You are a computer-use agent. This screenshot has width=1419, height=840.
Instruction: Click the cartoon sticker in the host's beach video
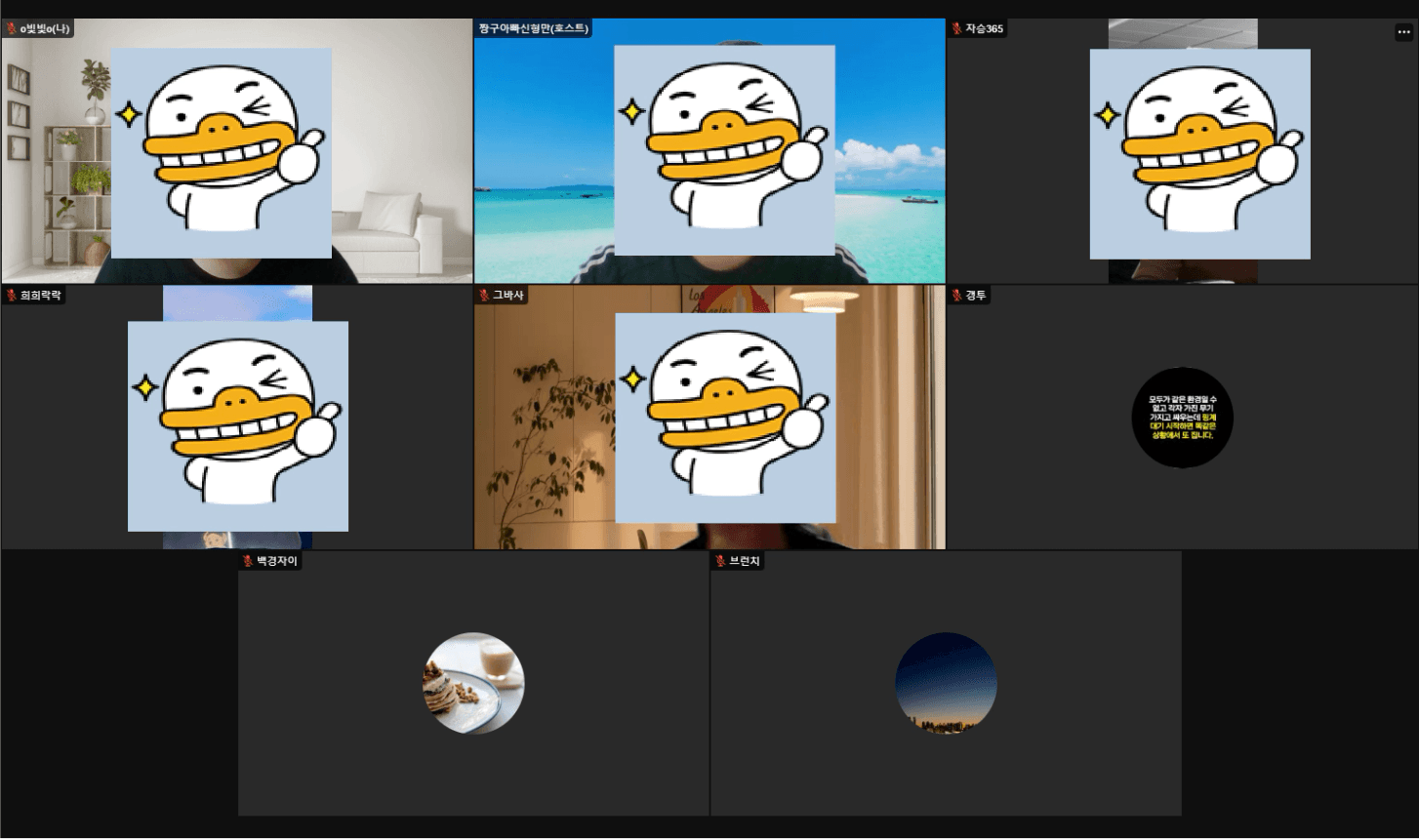coord(724,150)
